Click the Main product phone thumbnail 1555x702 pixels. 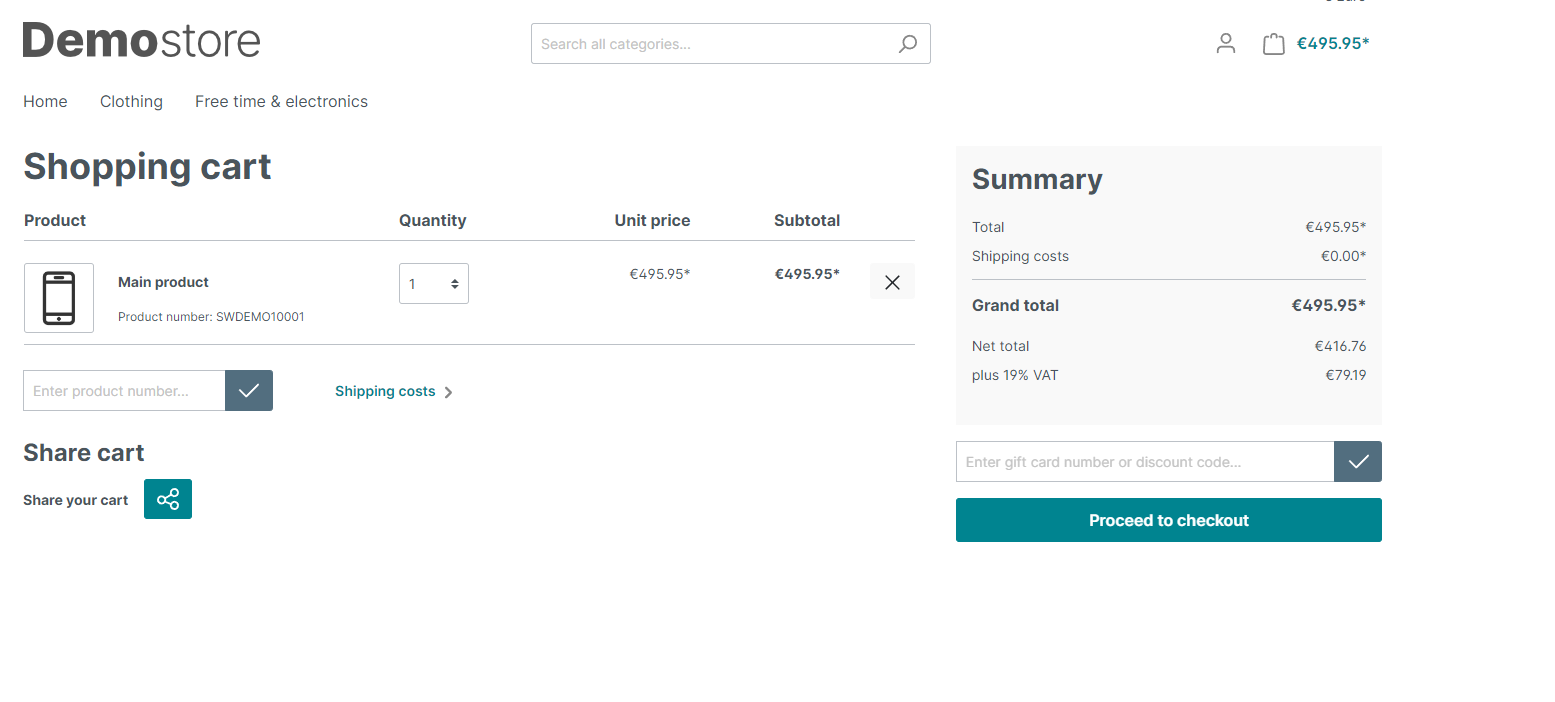coord(59,298)
